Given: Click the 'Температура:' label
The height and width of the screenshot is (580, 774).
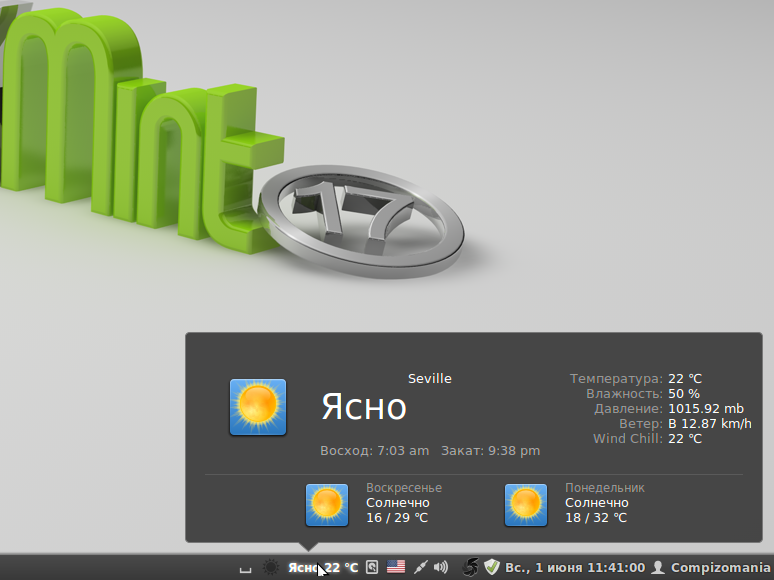Looking at the screenshot, I should pos(616,379).
